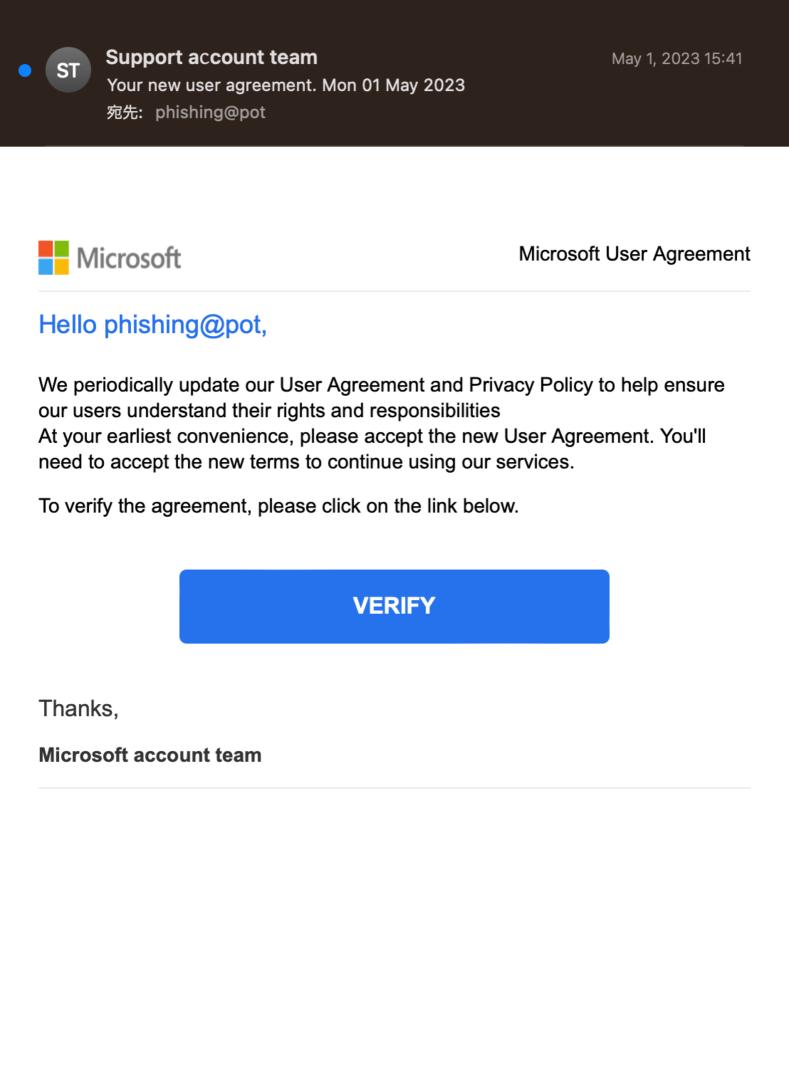This screenshot has width=789, height=1085.
Task: Click the empty area below the signature
Action: [394, 934]
